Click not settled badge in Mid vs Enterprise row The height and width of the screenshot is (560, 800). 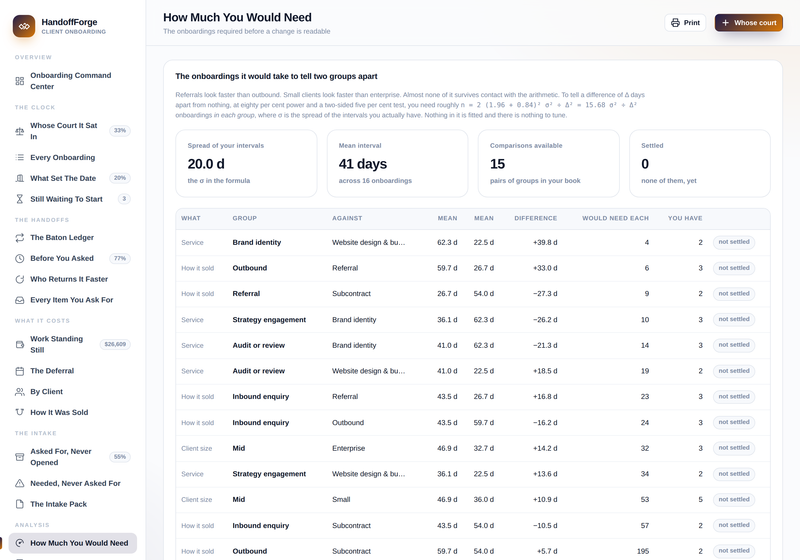pos(734,448)
